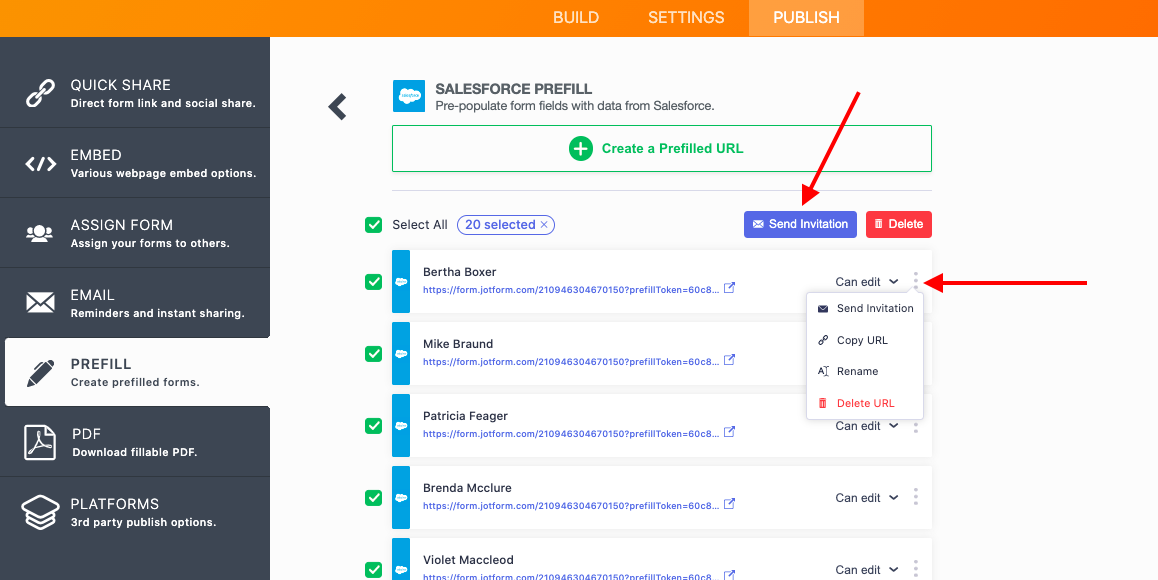Deselect the Bertha Boxer checkbox
Screen dimensions: 1158x580
coord(374,282)
